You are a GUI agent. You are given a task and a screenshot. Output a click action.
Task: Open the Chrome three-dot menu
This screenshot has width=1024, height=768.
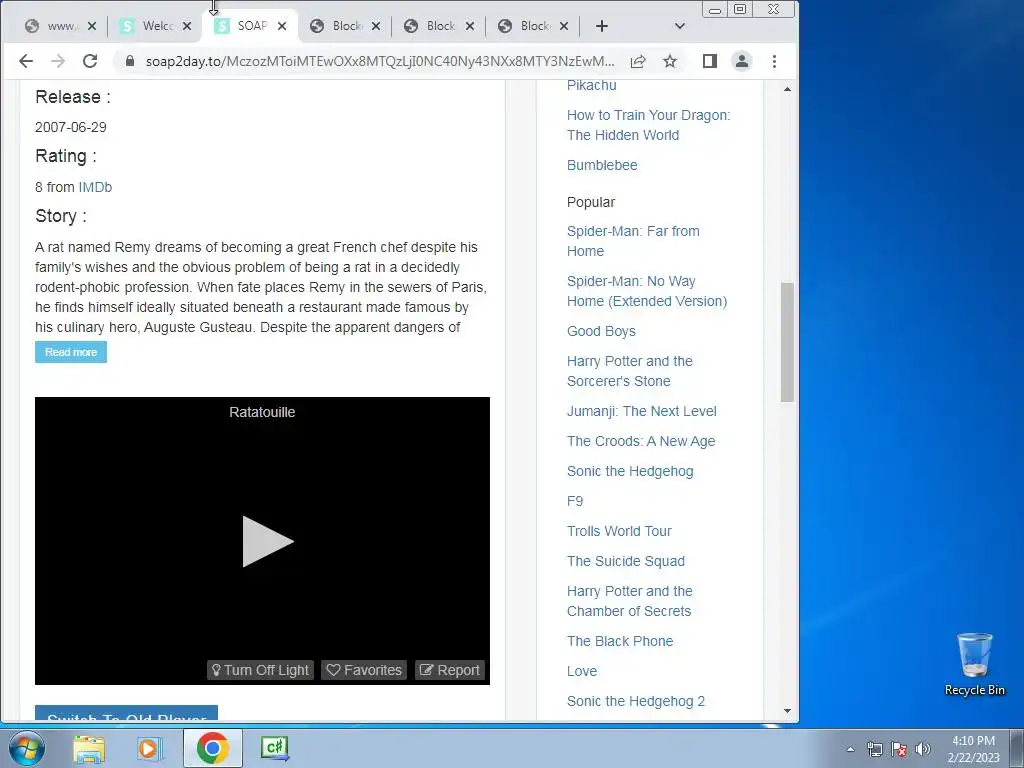click(775, 61)
